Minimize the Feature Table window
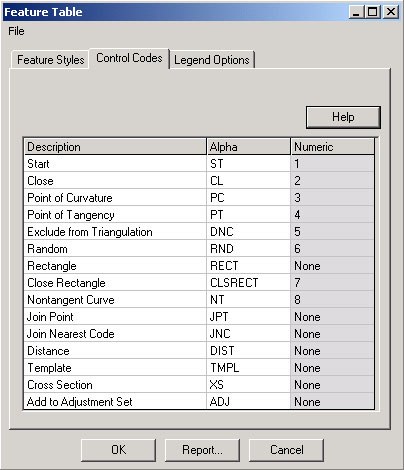Image resolution: width=404 pixels, height=470 pixels. tap(356, 12)
